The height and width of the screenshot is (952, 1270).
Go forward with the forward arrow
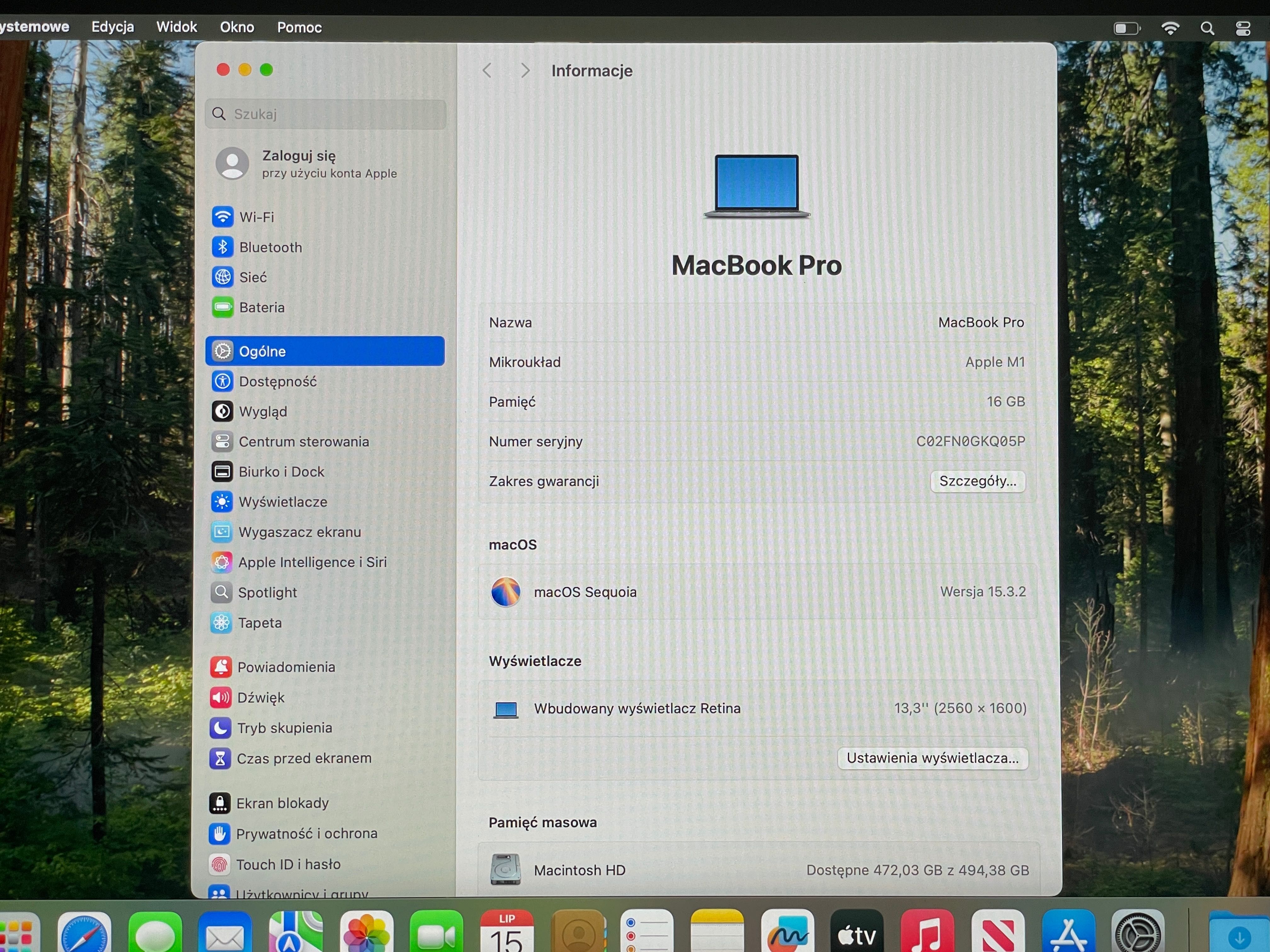525,71
